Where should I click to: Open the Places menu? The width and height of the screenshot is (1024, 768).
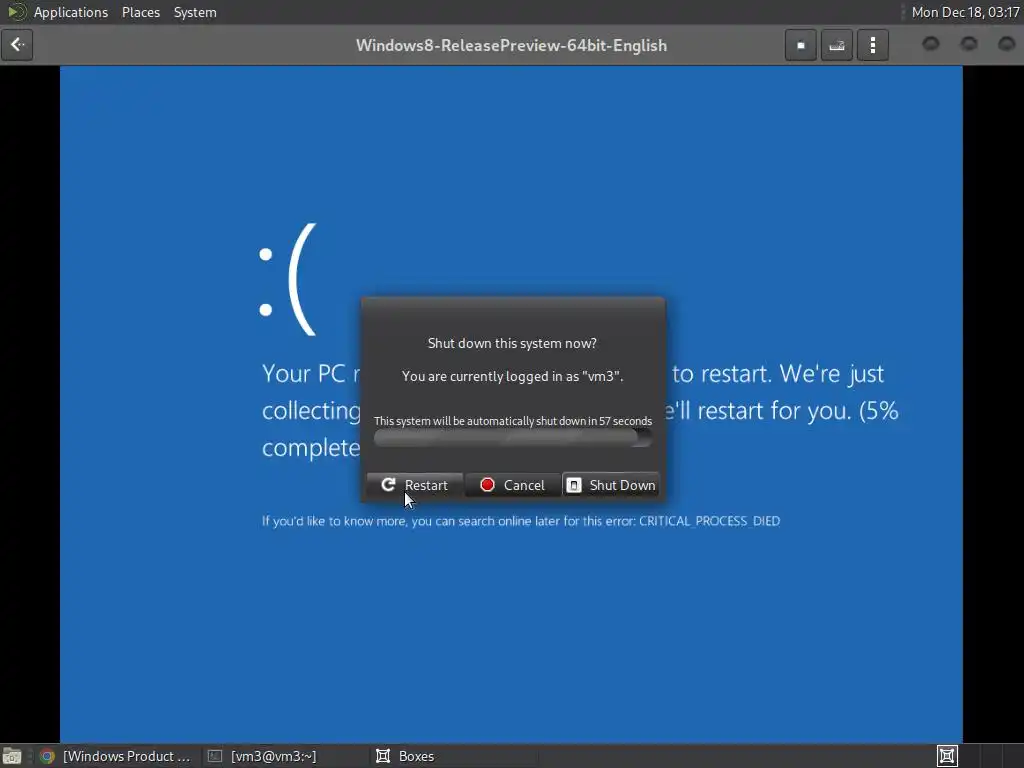pos(140,12)
